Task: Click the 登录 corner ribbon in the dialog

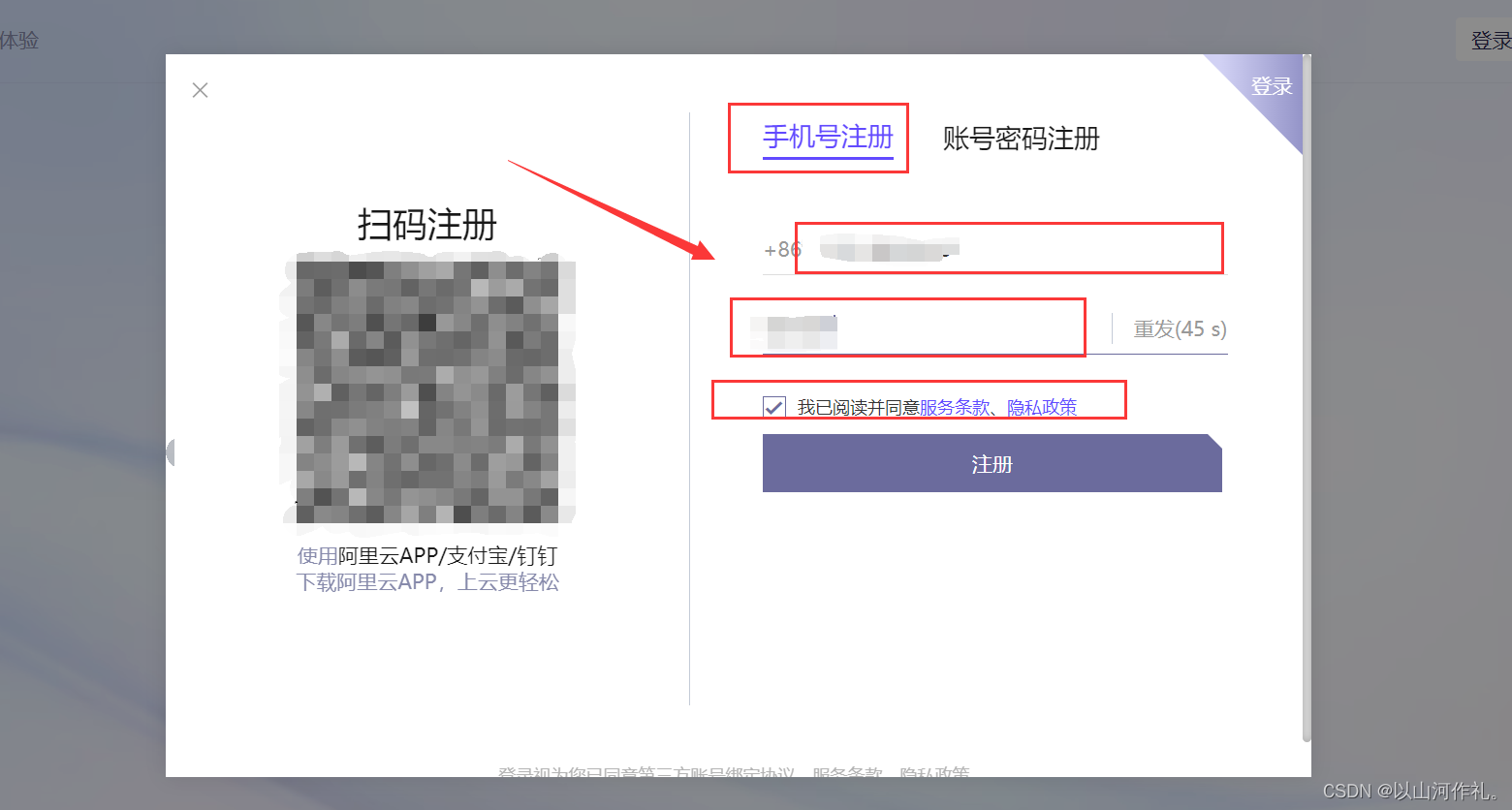Action: coord(1271,86)
